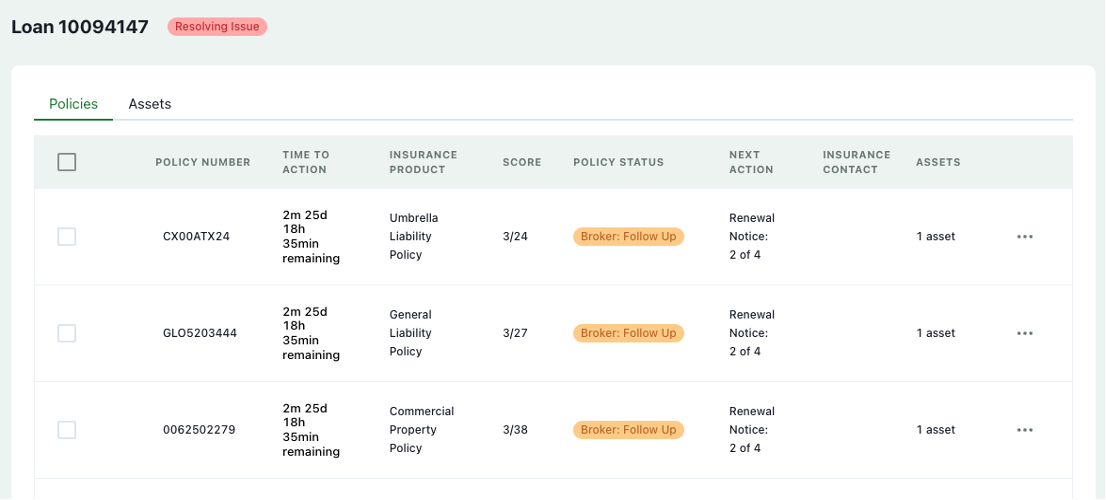Select the GLO5203444 policy checkbox

[67, 333]
